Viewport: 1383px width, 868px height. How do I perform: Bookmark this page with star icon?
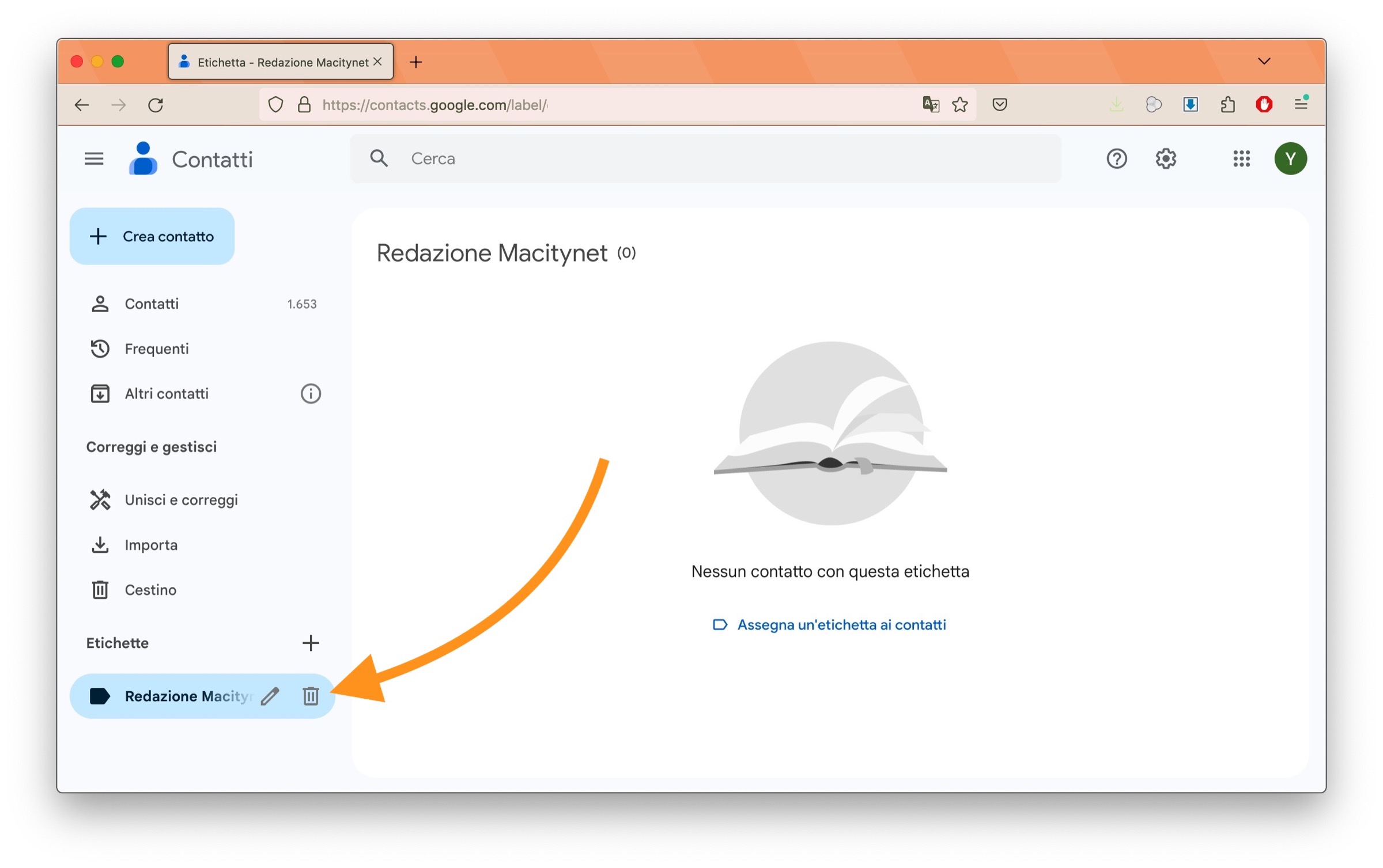960,105
